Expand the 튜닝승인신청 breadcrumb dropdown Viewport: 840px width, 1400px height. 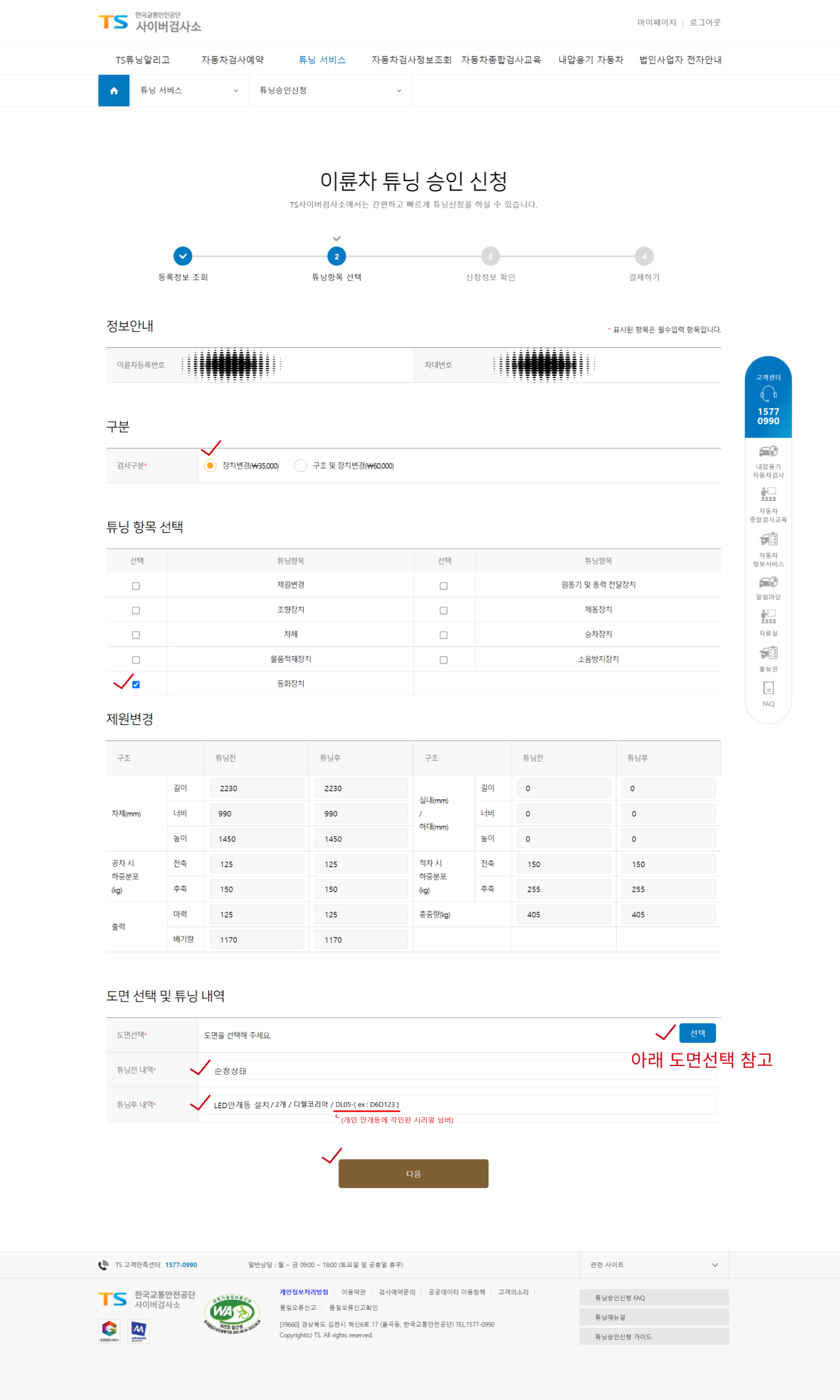[330, 91]
